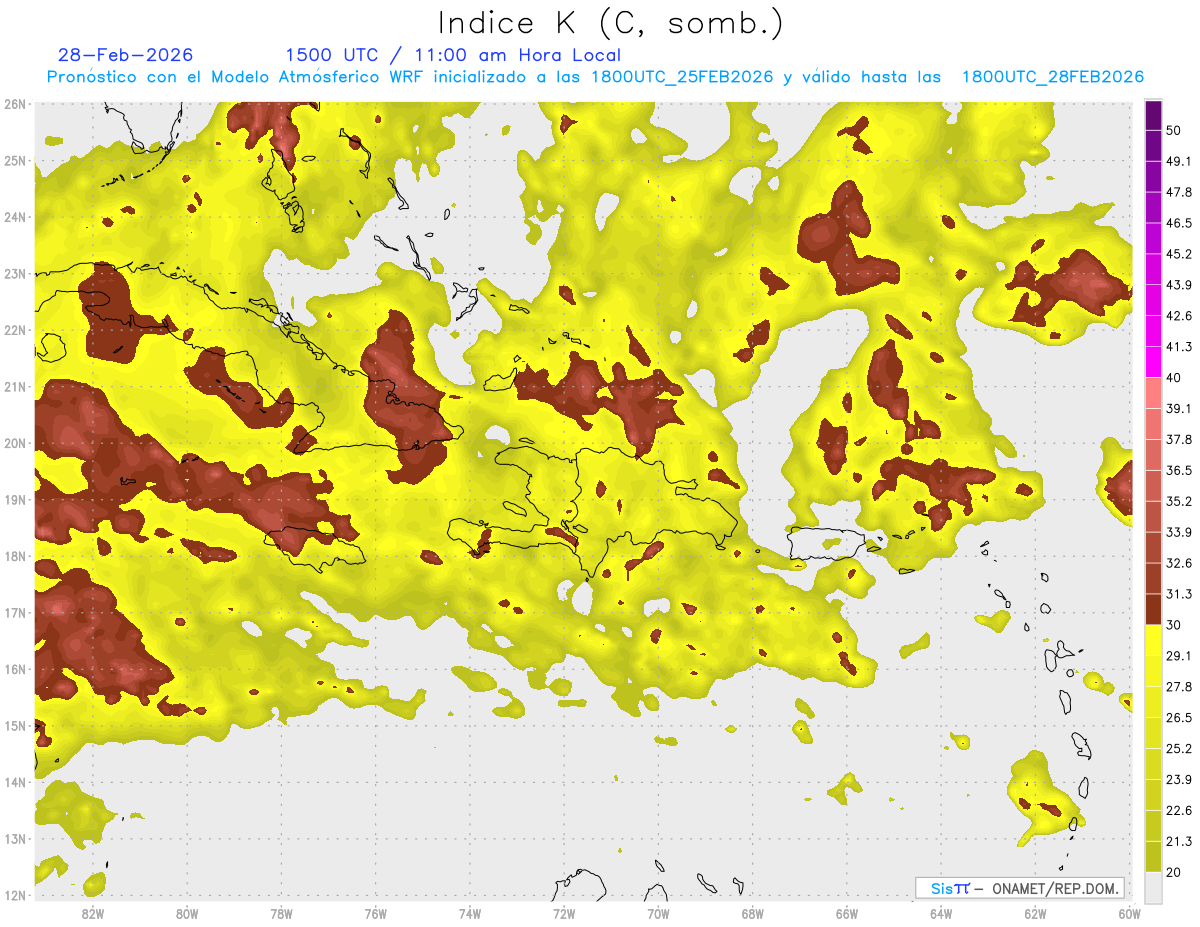Click the '76W' longitude axis label
Screen dimensions: 1200x927
[375, 914]
